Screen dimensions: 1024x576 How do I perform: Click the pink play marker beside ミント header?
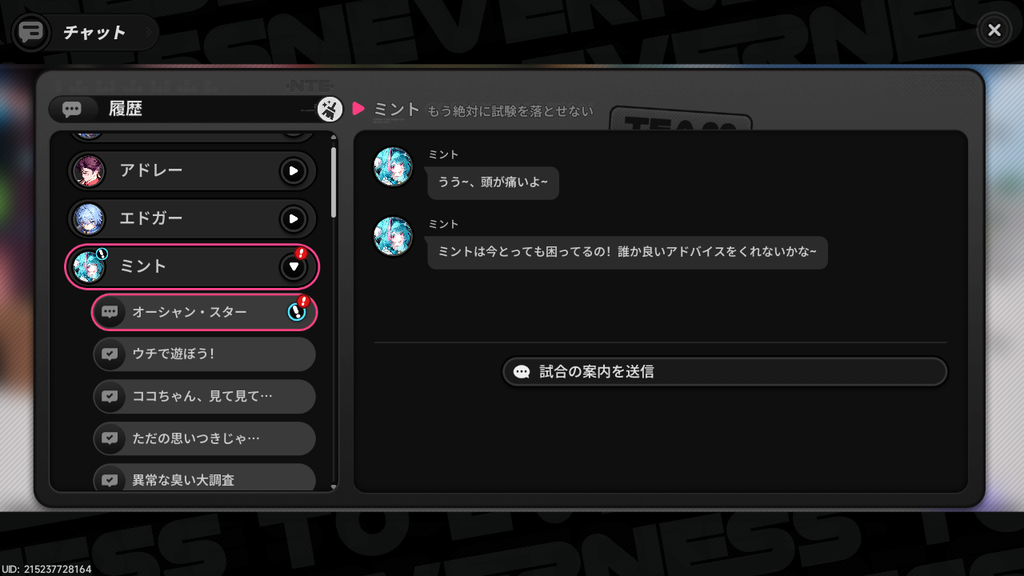click(359, 108)
